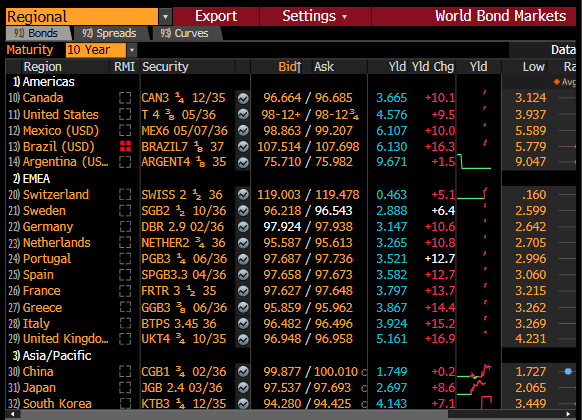Toggle RMI box for Switzerland
Viewport: 582px width, 420px height.
pos(125,194)
